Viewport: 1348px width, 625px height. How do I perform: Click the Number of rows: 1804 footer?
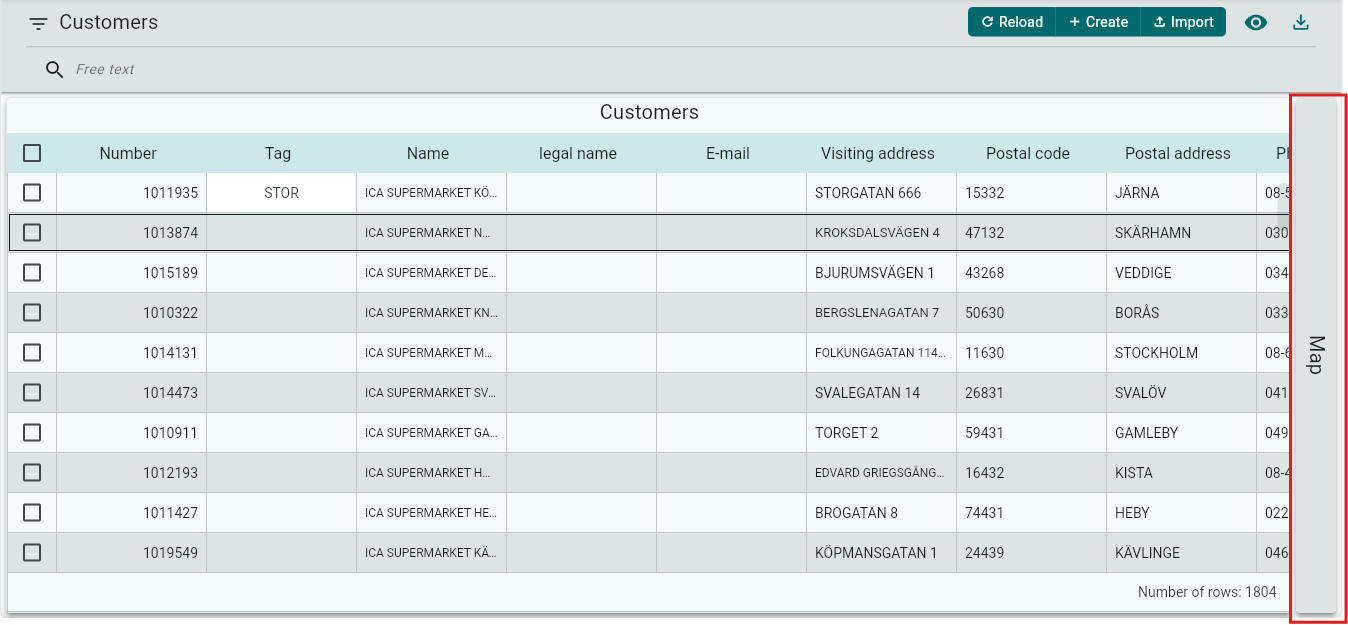(x=1207, y=592)
